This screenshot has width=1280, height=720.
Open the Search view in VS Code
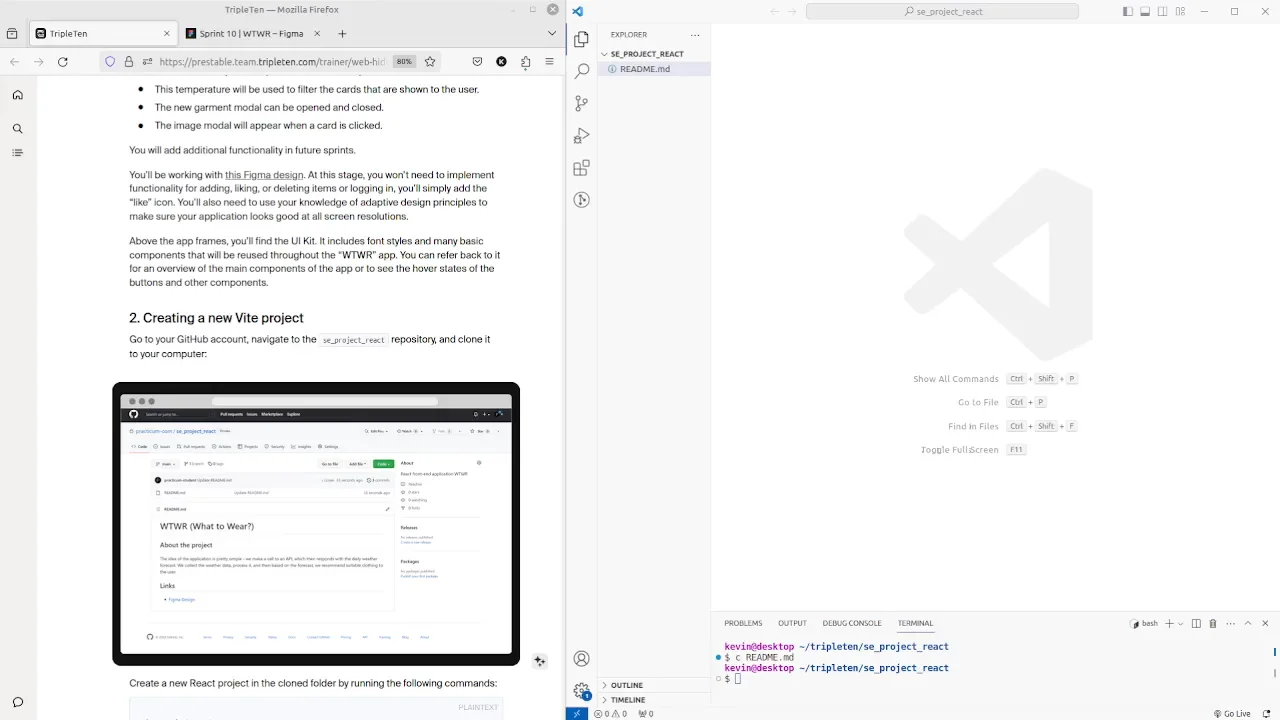(582, 71)
